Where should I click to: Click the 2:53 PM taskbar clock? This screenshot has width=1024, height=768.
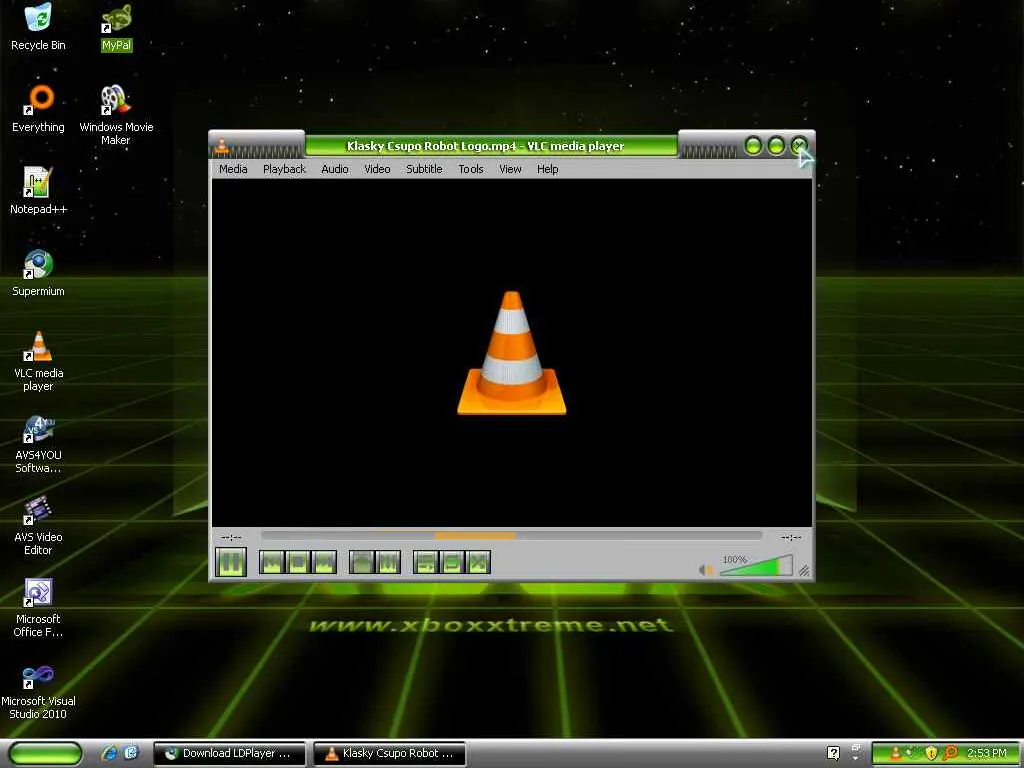(x=987, y=753)
